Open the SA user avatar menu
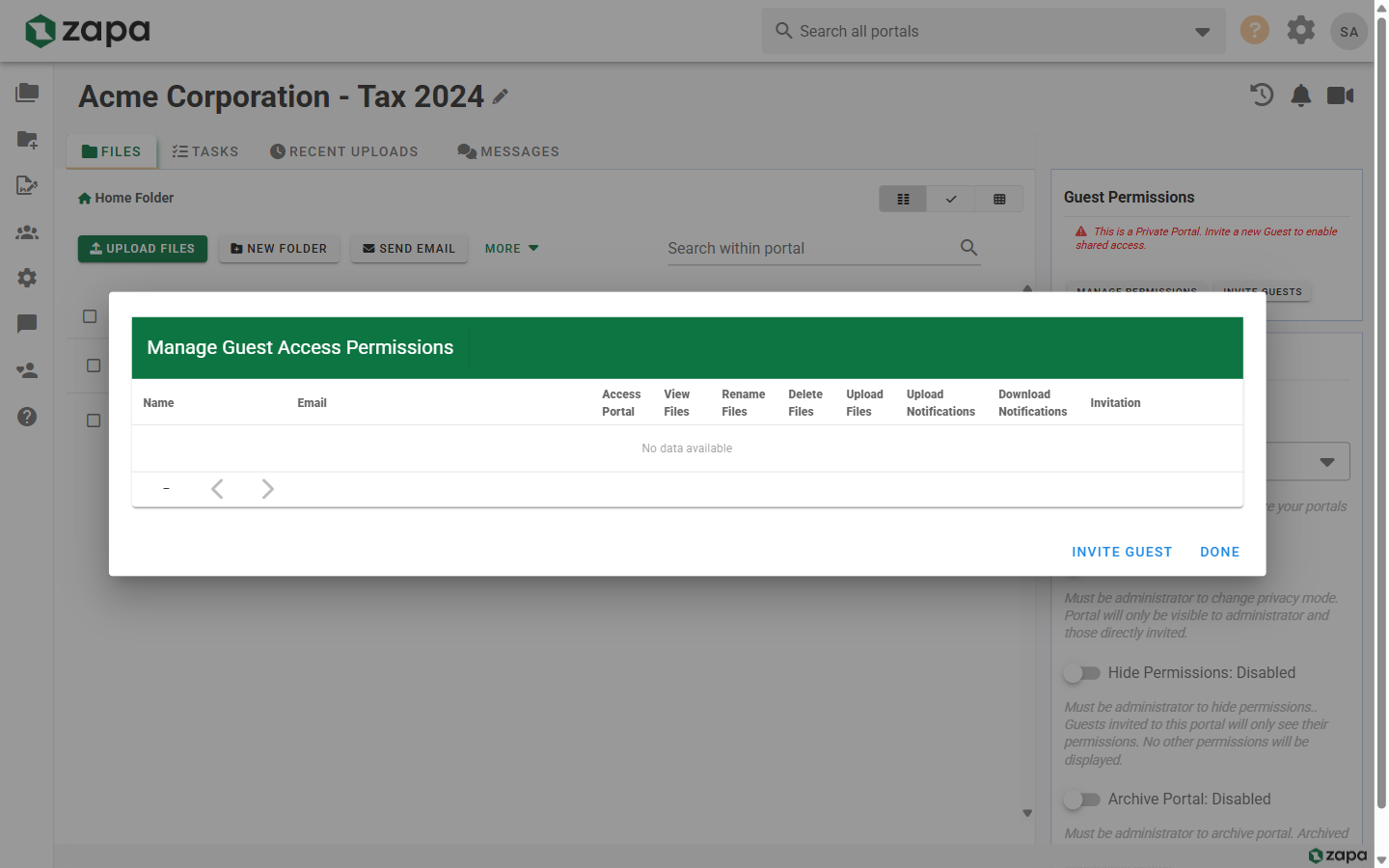 1348,32
